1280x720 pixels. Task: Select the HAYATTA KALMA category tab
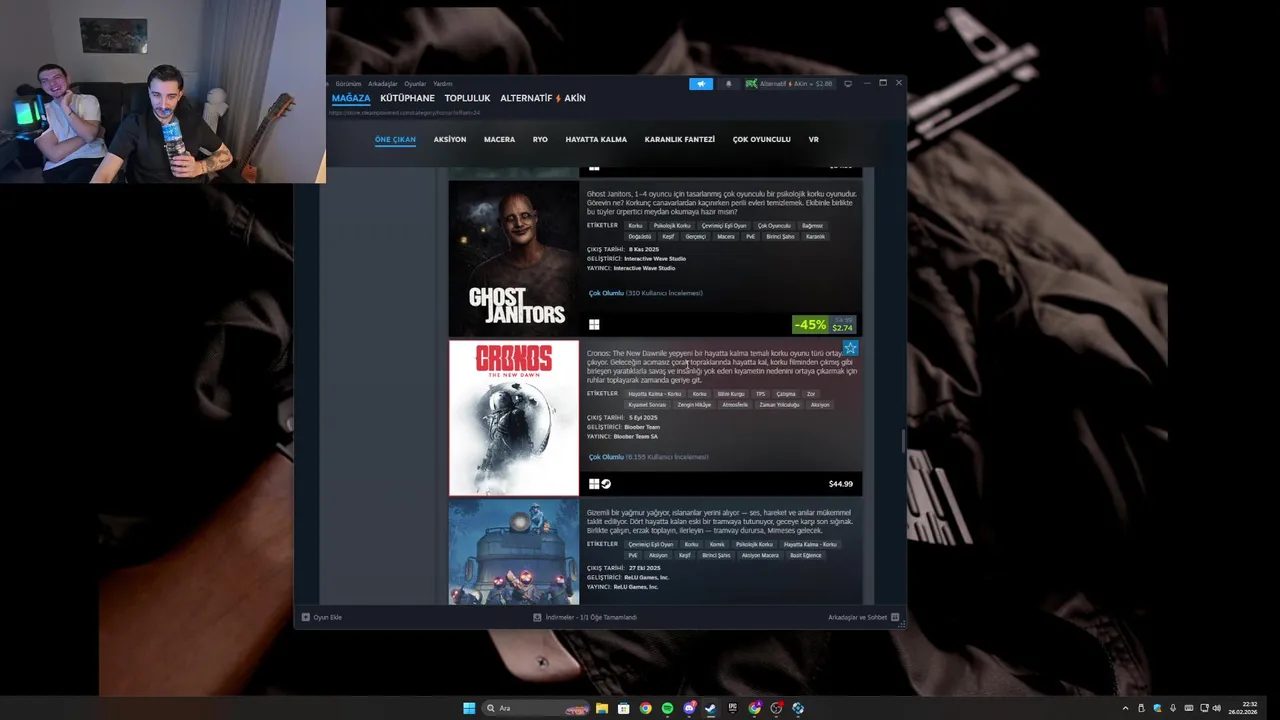[x=596, y=139]
